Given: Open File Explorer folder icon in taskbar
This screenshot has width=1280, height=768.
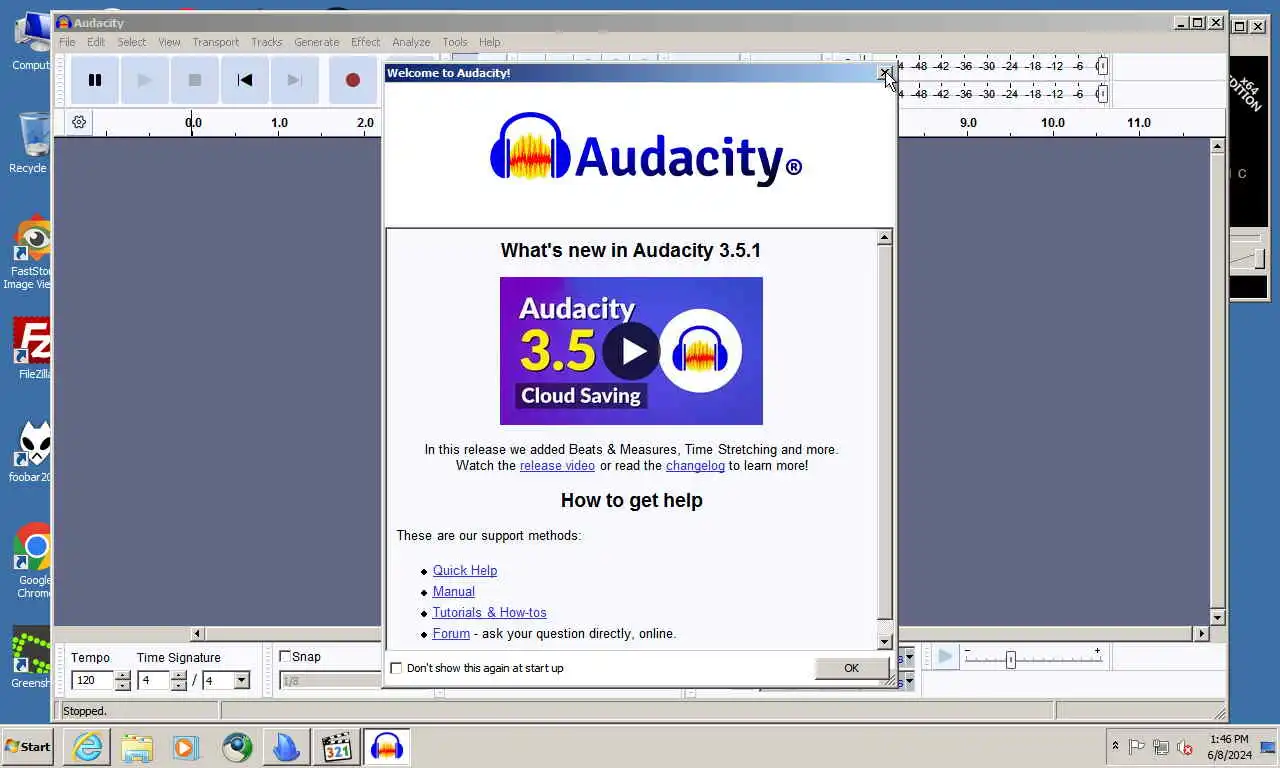Looking at the screenshot, I should 137,747.
